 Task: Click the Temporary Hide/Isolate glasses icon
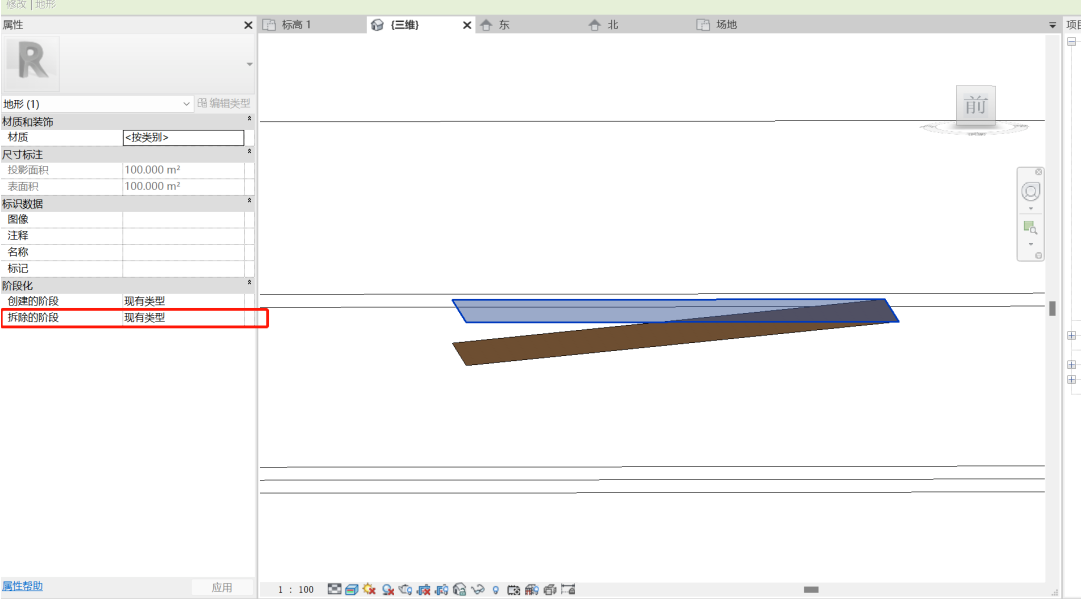pyautogui.click(x=478, y=590)
